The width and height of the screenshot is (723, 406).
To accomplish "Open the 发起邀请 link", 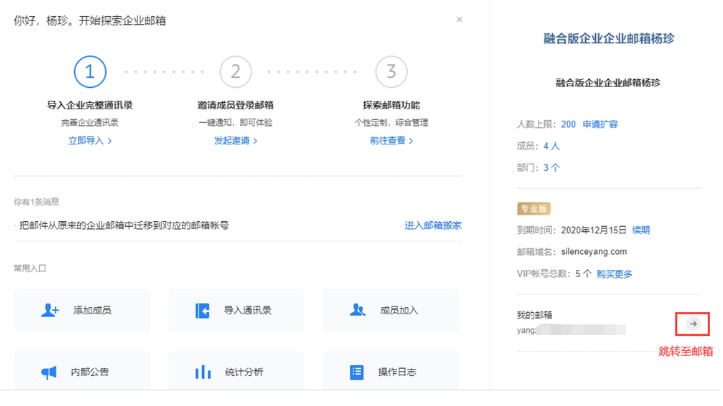I will click(x=235, y=141).
